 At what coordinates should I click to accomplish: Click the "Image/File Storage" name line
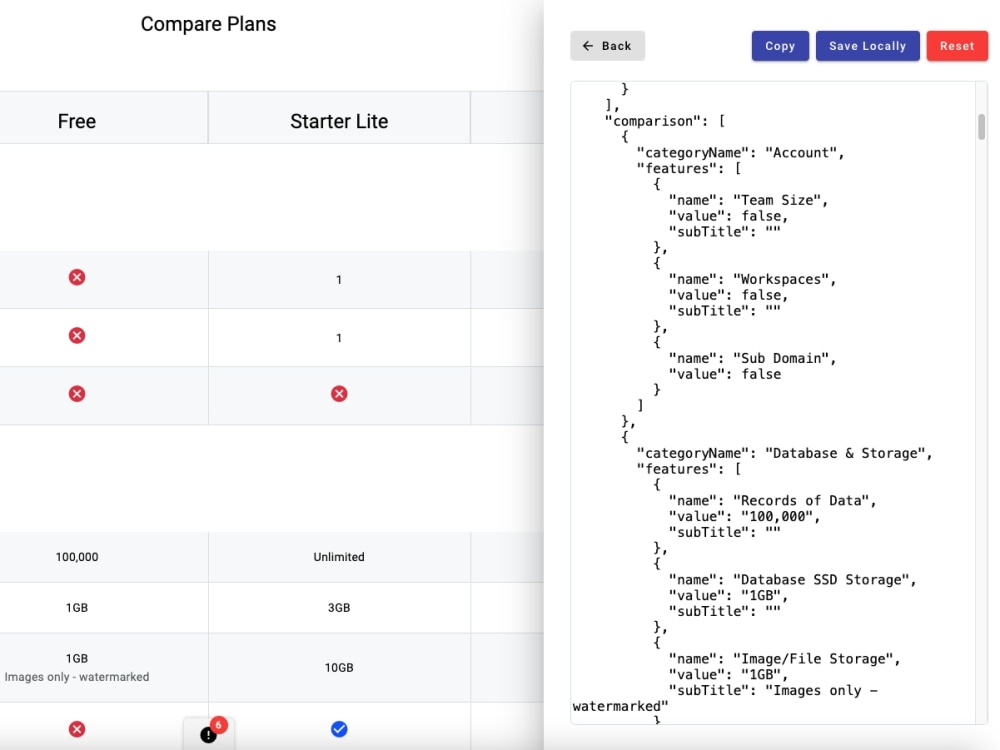[x=784, y=659]
